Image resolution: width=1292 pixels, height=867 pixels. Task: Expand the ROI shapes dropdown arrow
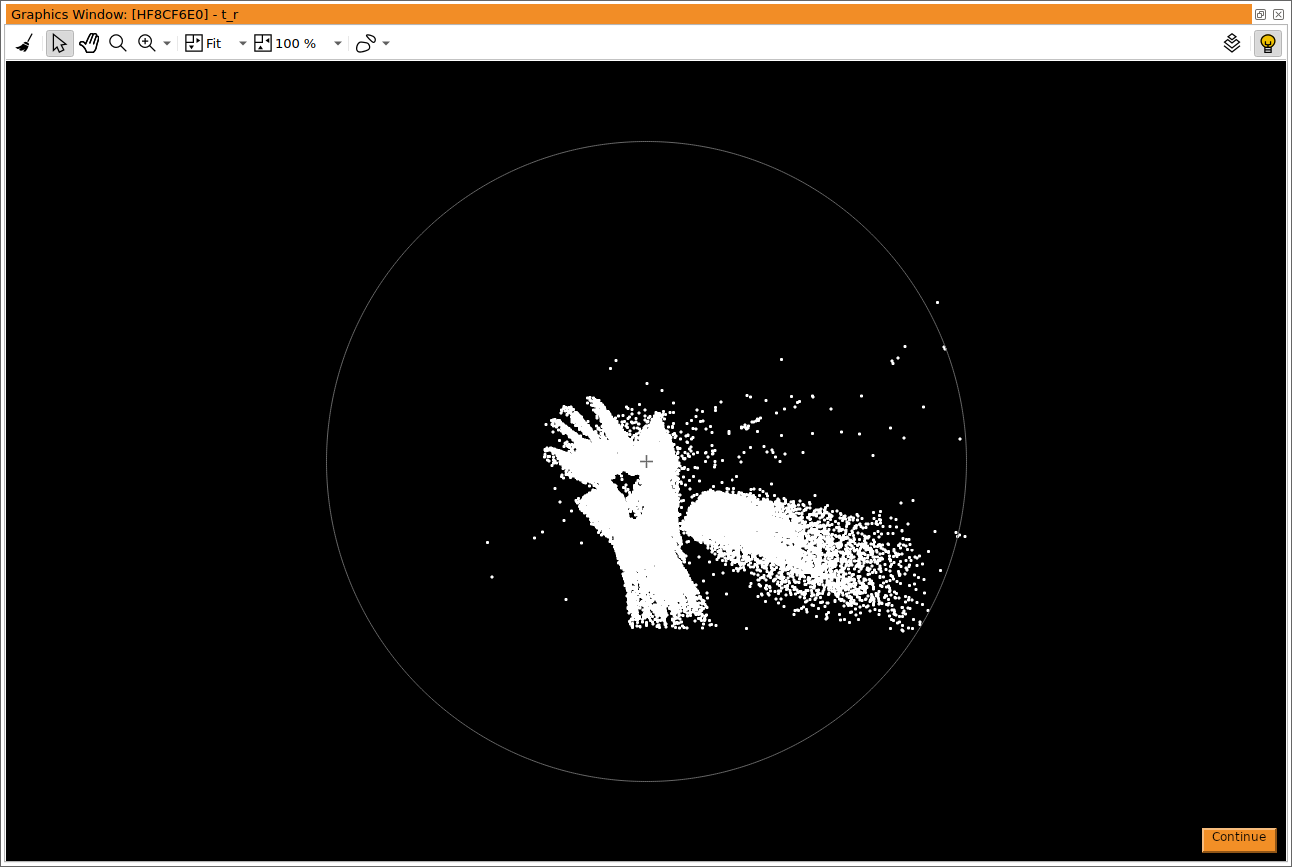pos(386,44)
